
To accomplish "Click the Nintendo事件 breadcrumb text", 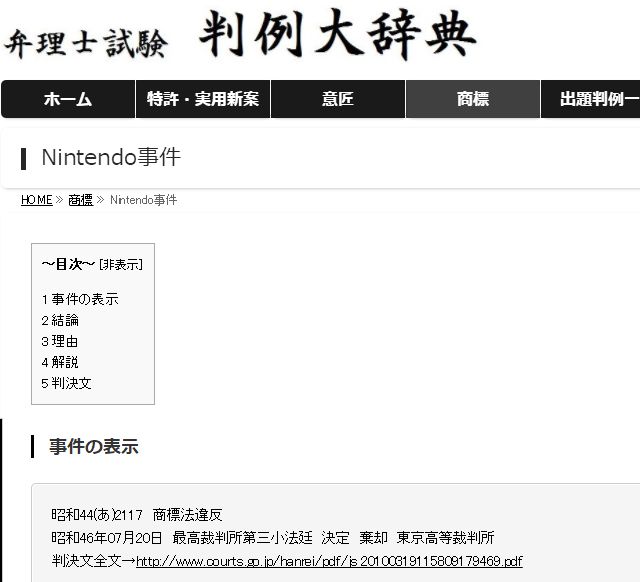I will click(x=144, y=200).
